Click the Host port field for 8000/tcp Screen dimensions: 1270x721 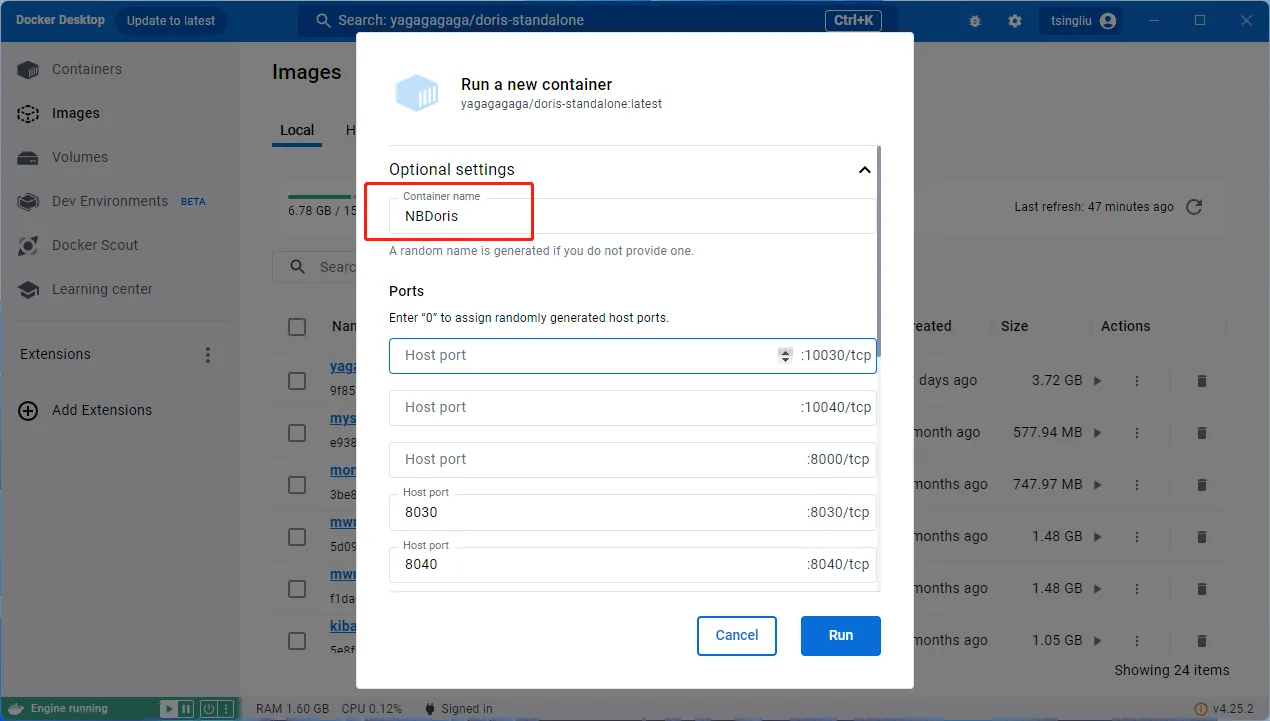pyautogui.click(x=632, y=460)
